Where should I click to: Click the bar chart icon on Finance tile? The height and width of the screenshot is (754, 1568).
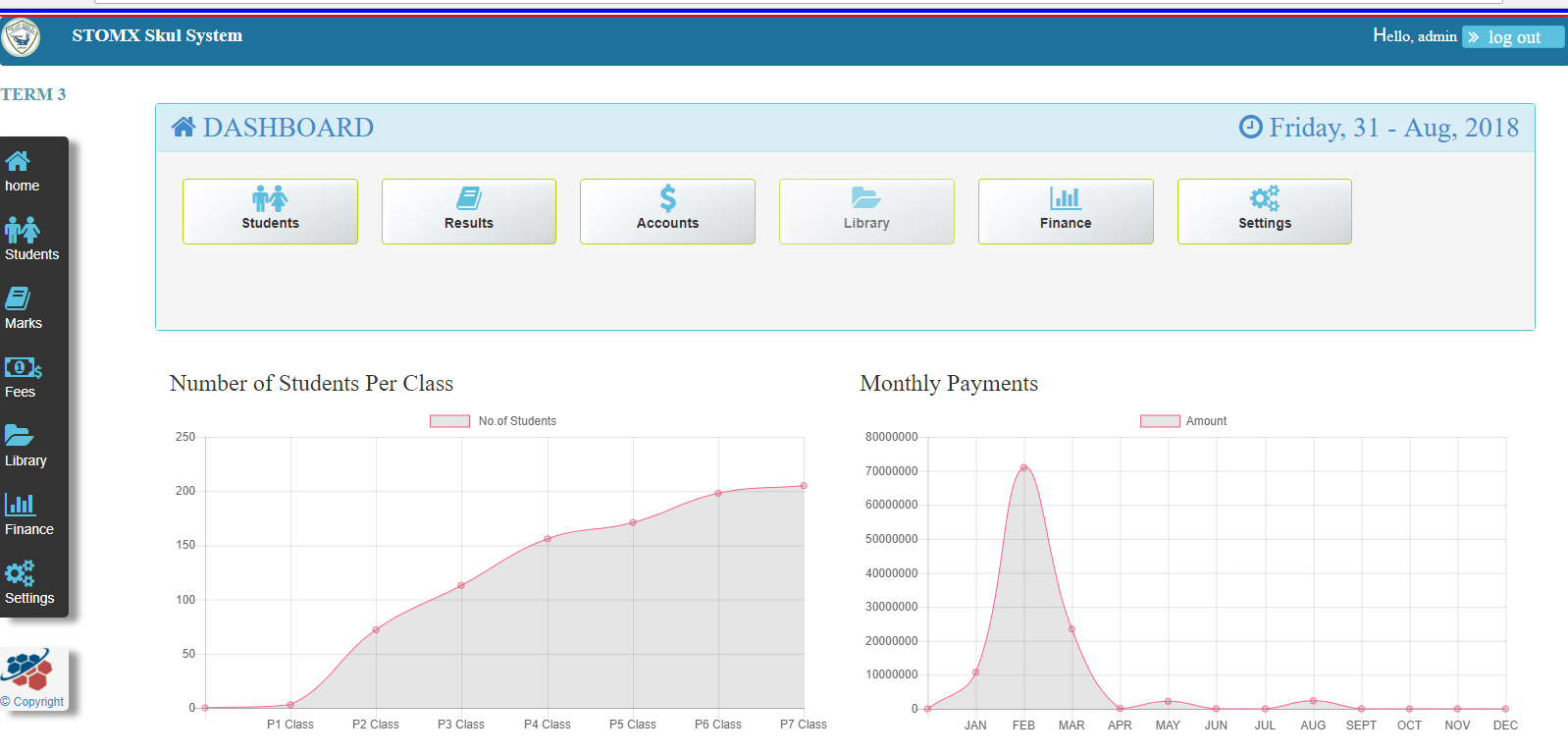1066,198
